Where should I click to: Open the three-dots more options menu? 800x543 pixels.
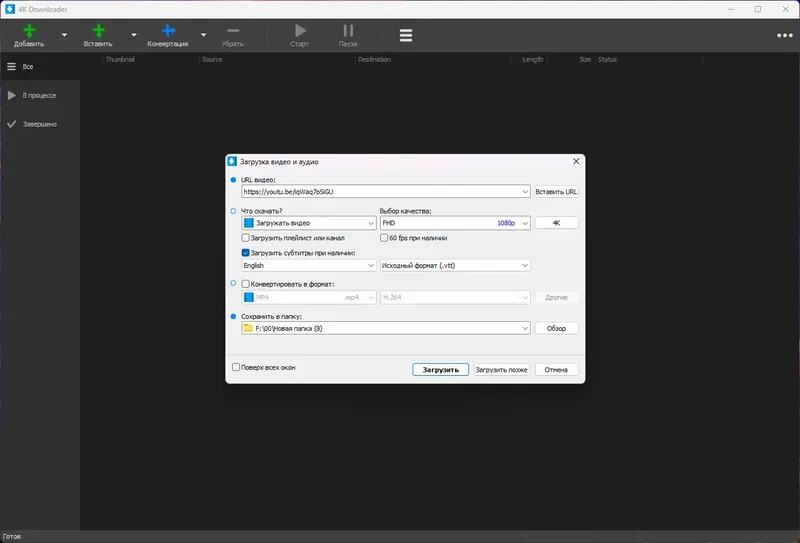coord(785,35)
